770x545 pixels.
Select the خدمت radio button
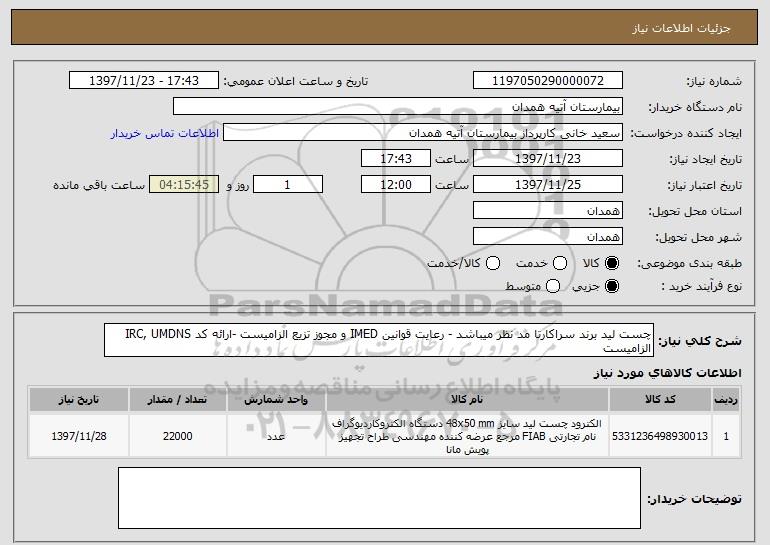click(x=560, y=263)
